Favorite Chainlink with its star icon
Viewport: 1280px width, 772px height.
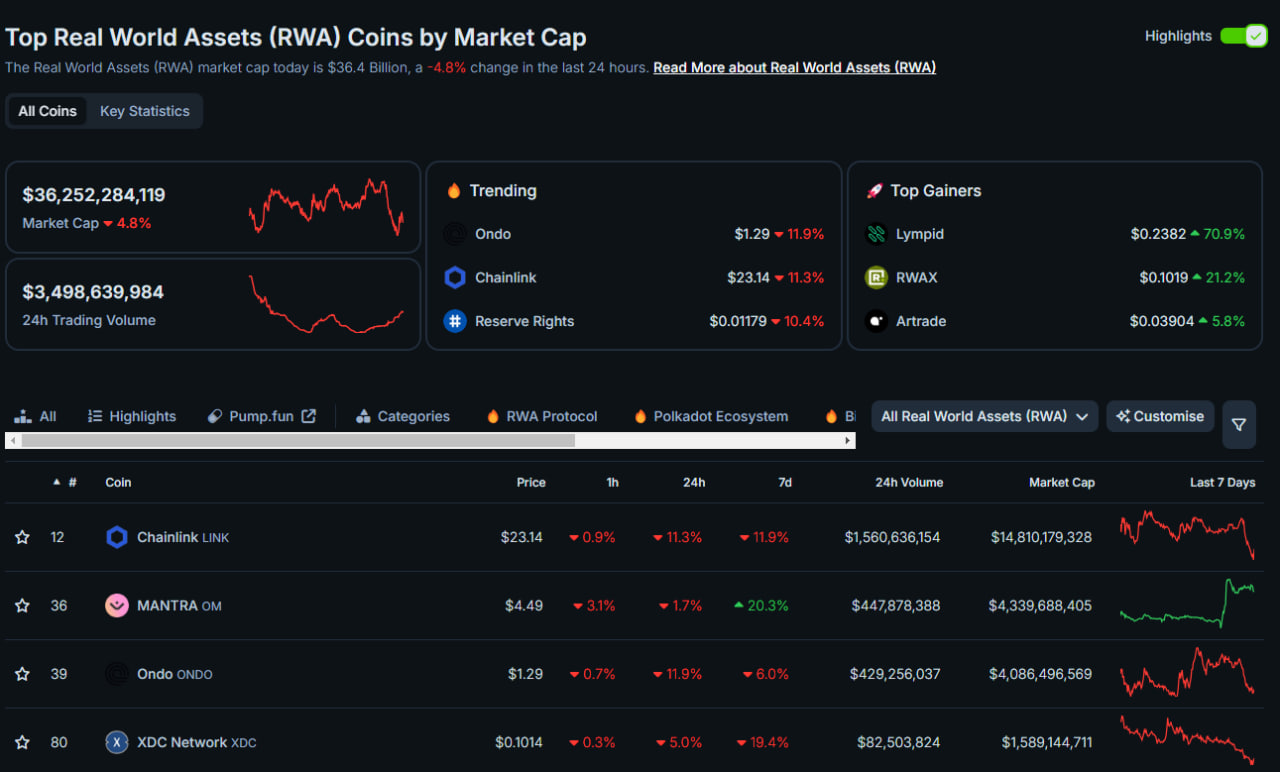click(22, 537)
